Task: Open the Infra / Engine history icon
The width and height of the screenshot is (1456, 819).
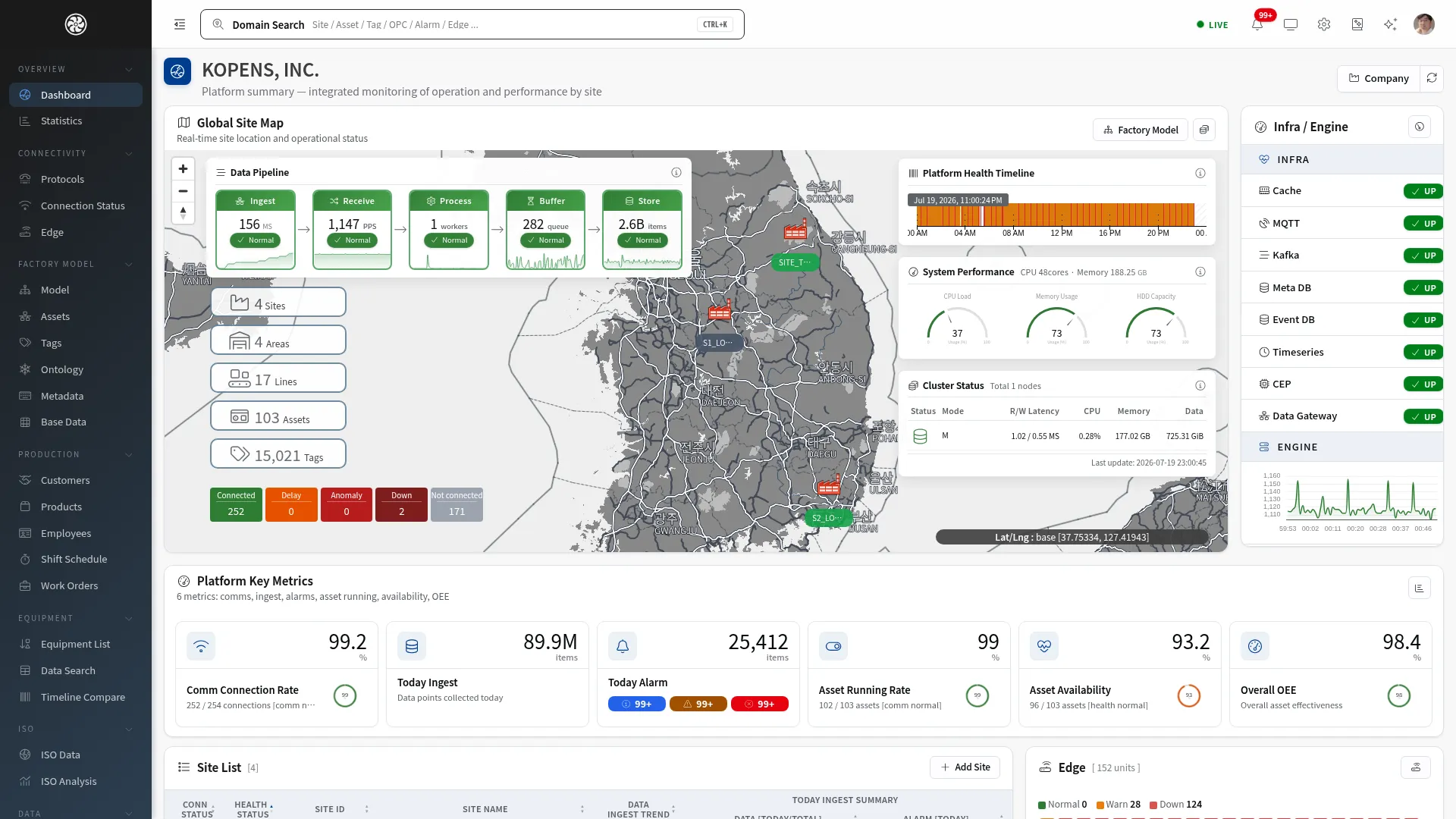Action: (x=1420, y=127)
